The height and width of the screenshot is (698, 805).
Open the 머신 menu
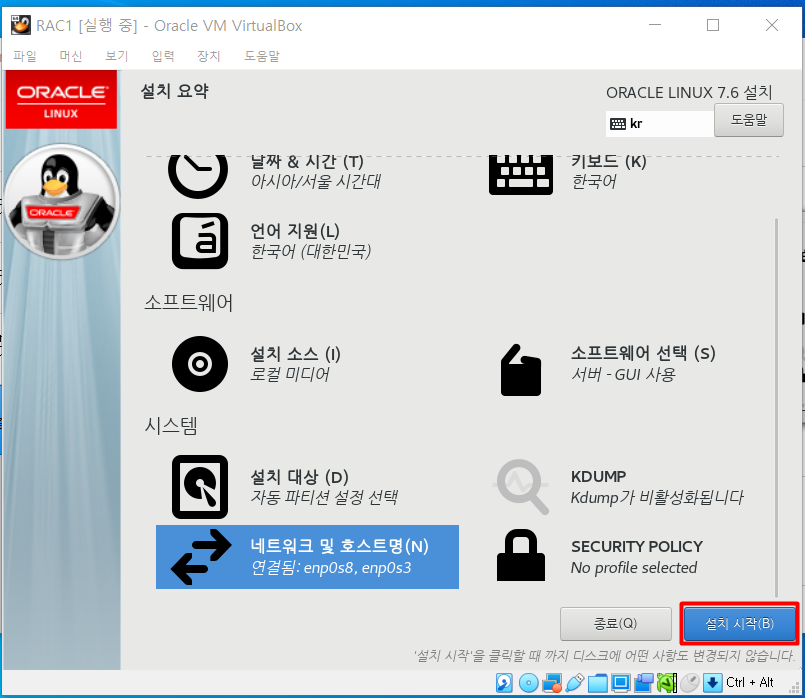(71, 55)
